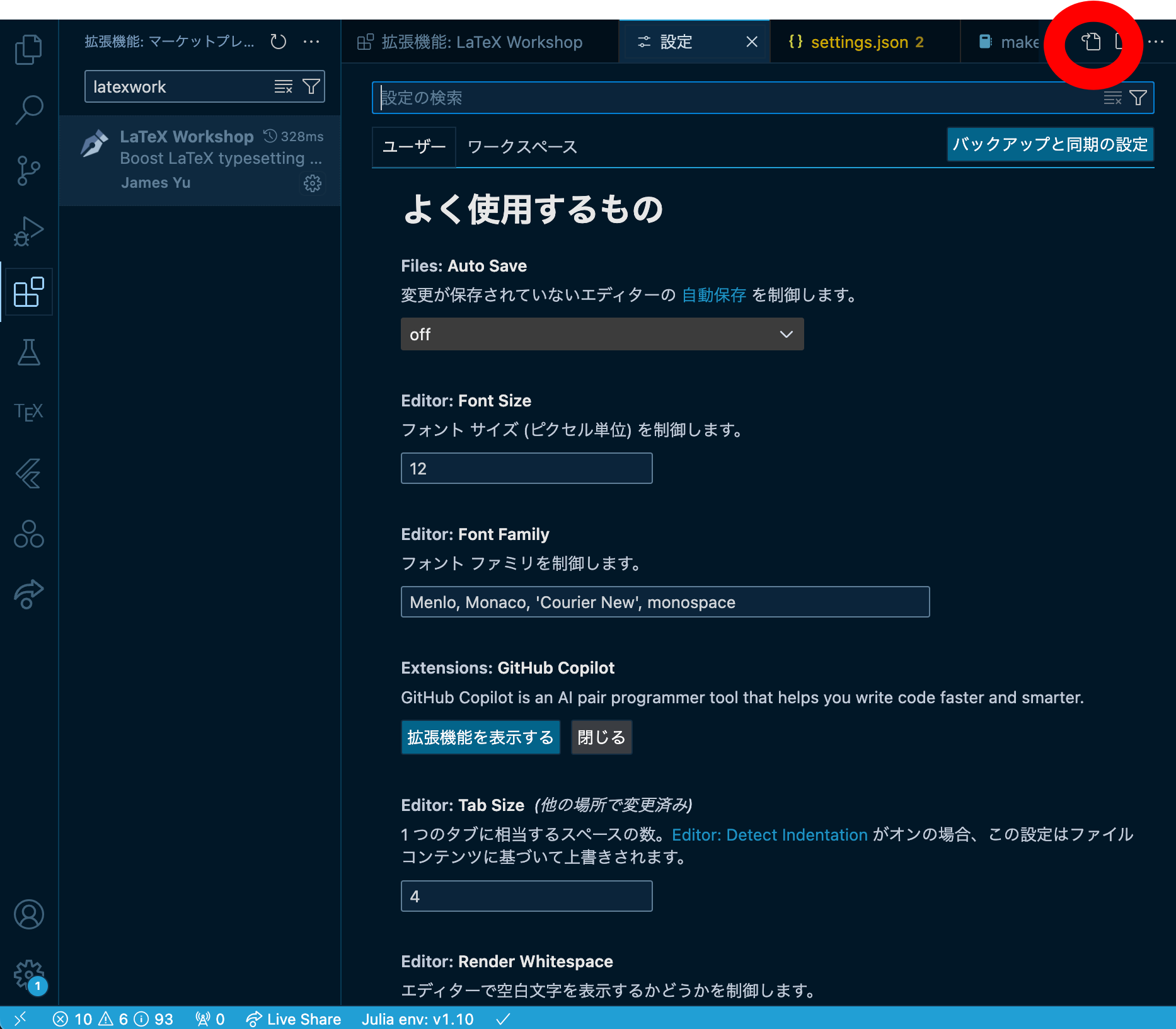Open the Manage gear icon with badge

(28, 974)
